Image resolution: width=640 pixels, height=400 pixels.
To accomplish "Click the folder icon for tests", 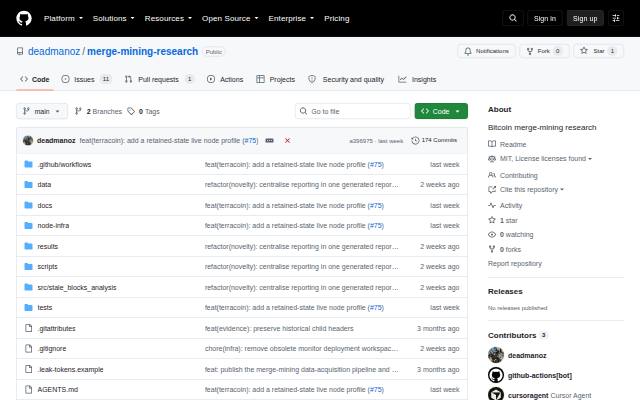I will tap(28, 307).
